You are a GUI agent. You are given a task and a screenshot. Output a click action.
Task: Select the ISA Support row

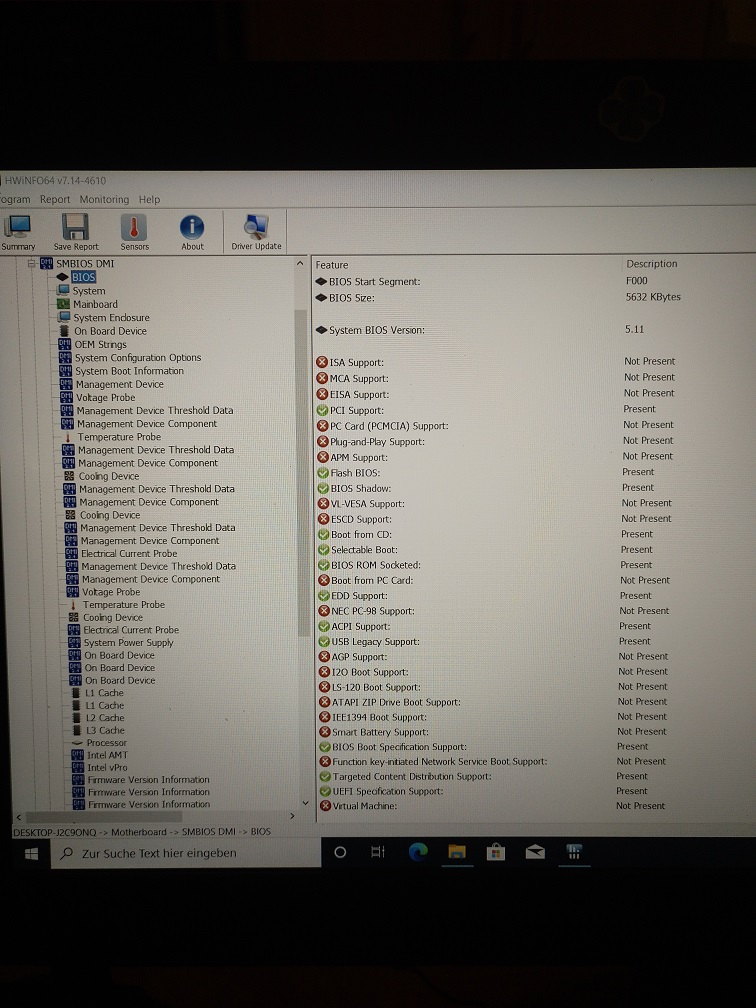pyautogui.click(x=534, y=362)
